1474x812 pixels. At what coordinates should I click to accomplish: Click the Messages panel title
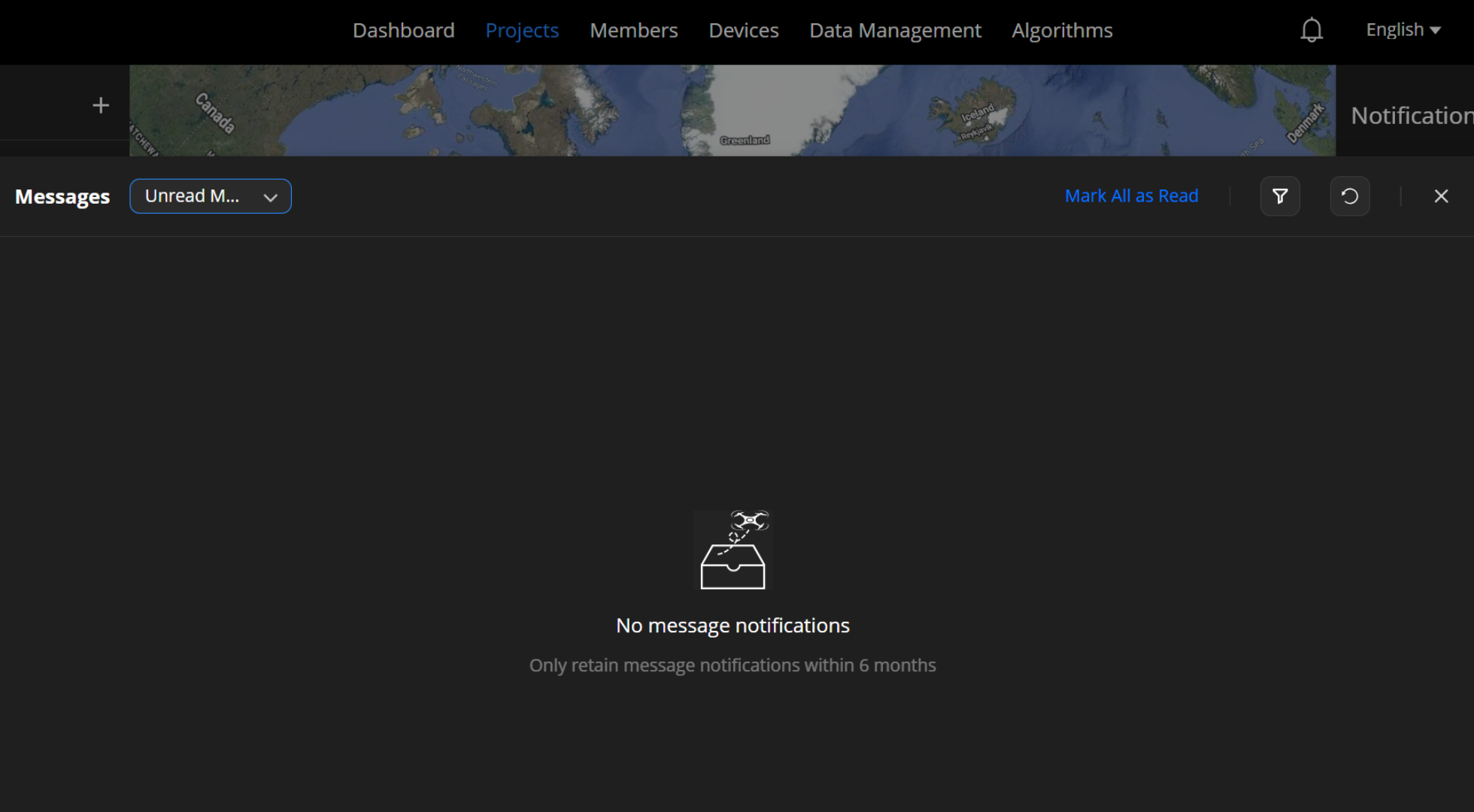62,197
